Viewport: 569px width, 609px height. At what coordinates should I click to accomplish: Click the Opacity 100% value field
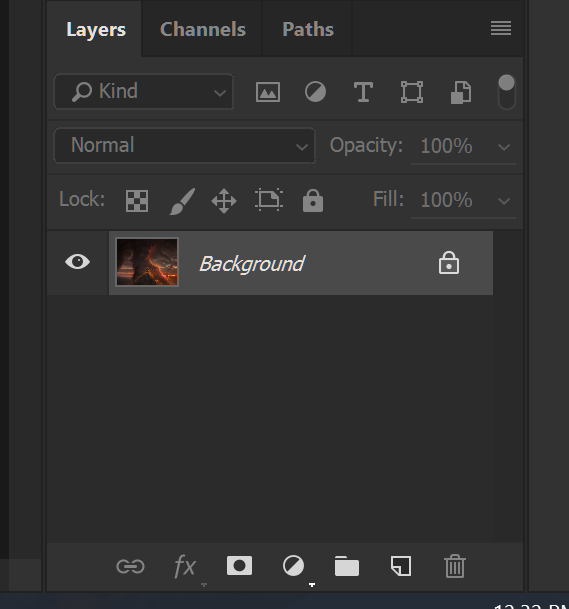coord(447,146)
